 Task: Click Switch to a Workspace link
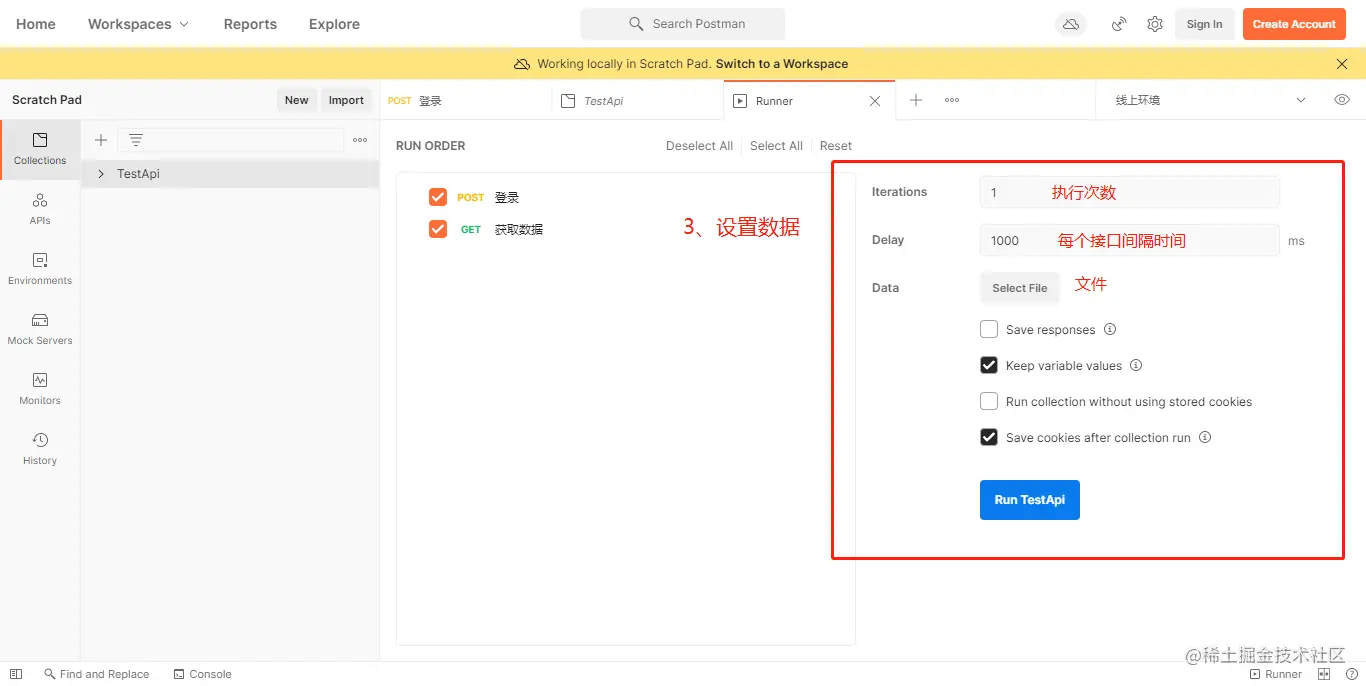(x=782, y=64)
